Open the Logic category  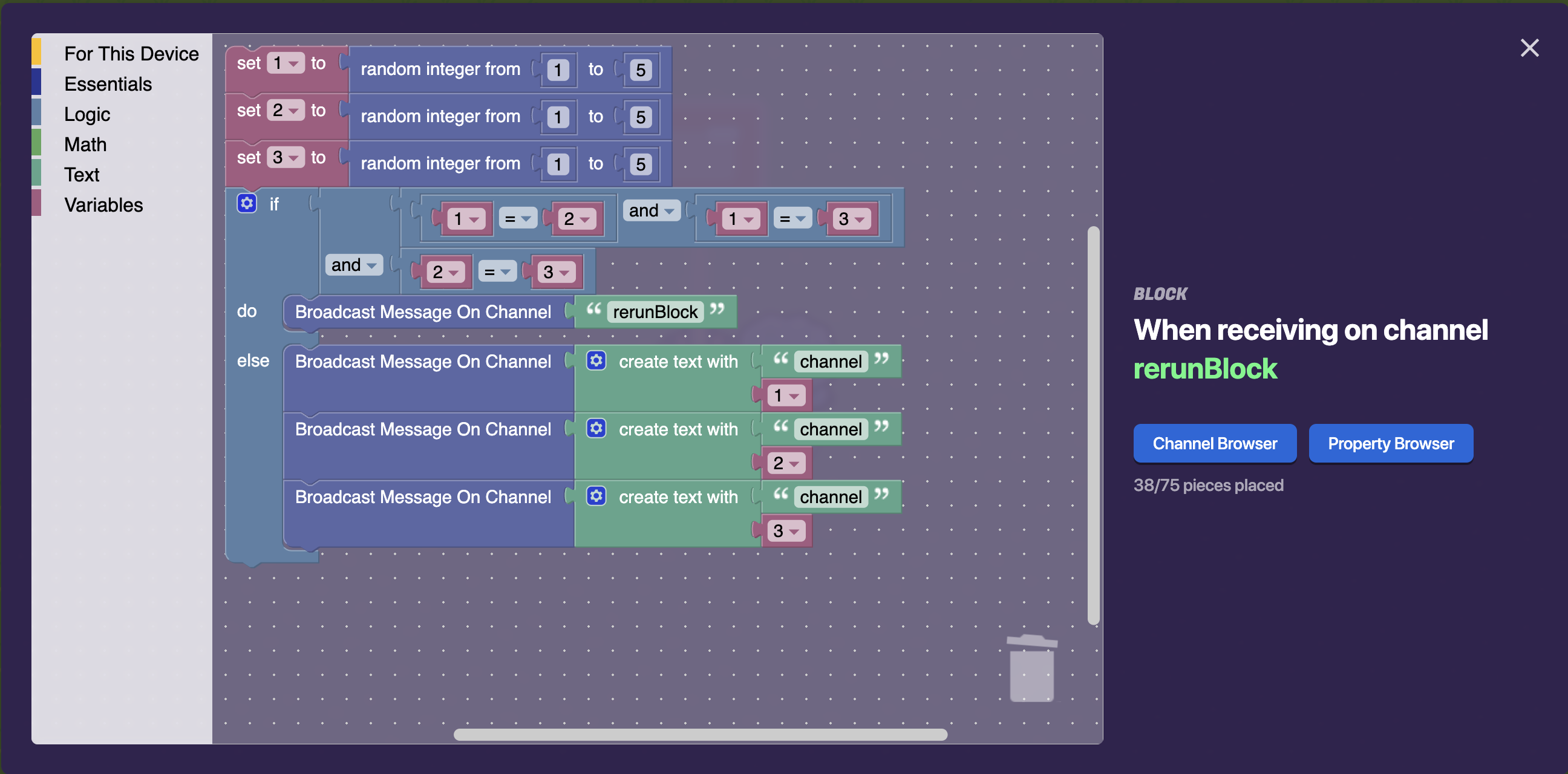pyautogui.click(x=87, y=114)
